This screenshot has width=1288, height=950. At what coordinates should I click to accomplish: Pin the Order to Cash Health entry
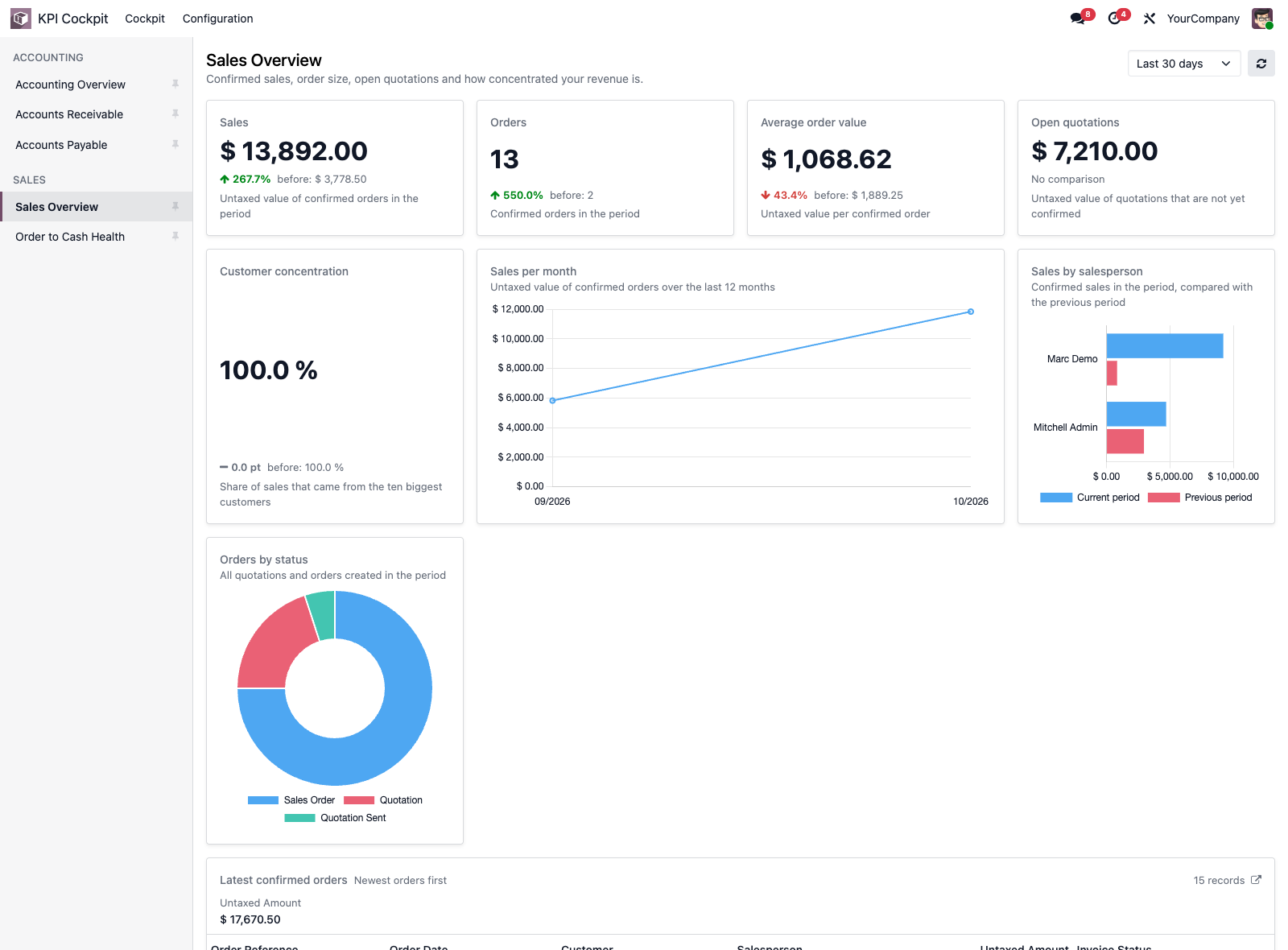(175, 237)
